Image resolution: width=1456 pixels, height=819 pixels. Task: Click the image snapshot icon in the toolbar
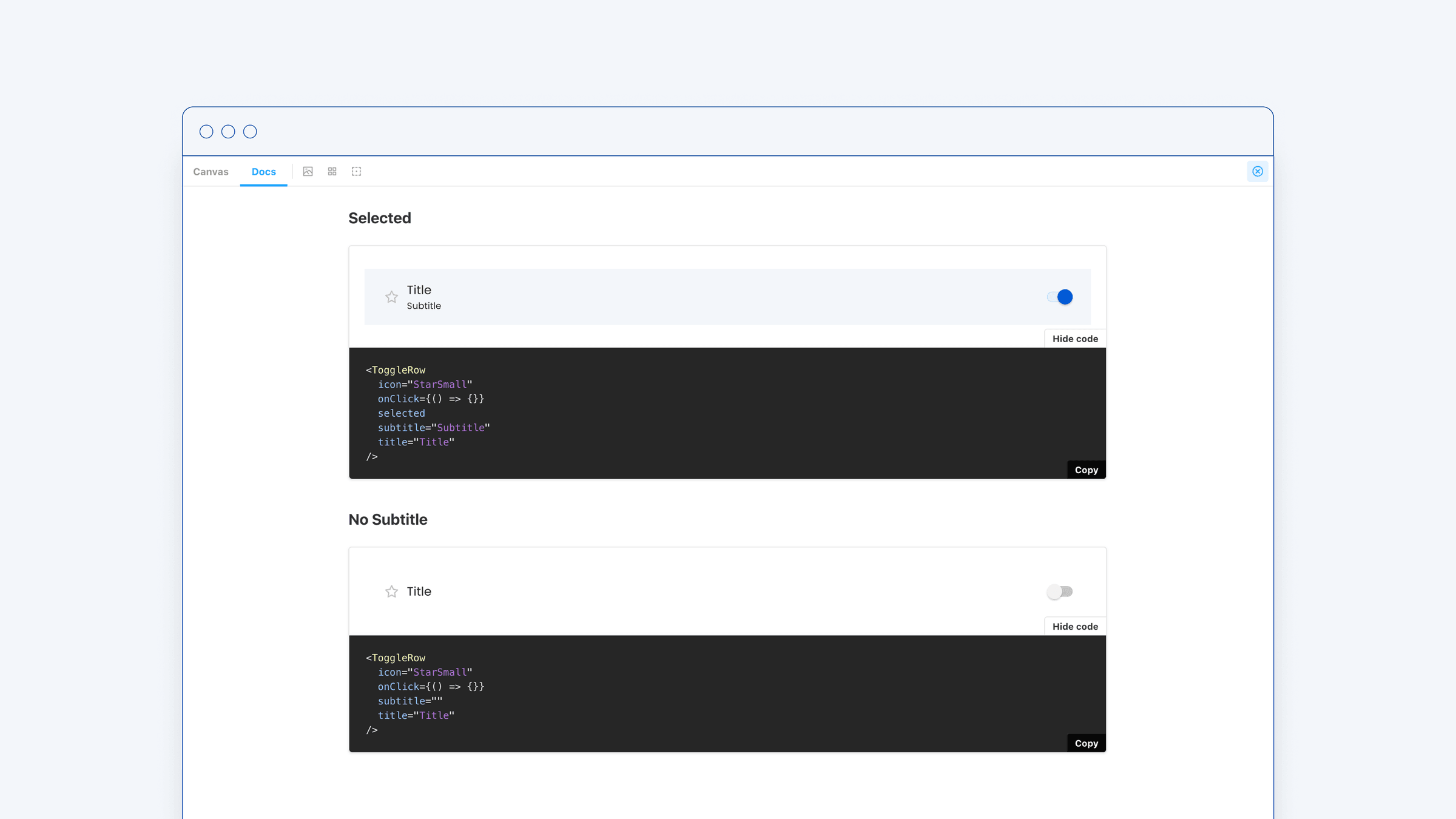pyautogui.click(x=308, y=171)
